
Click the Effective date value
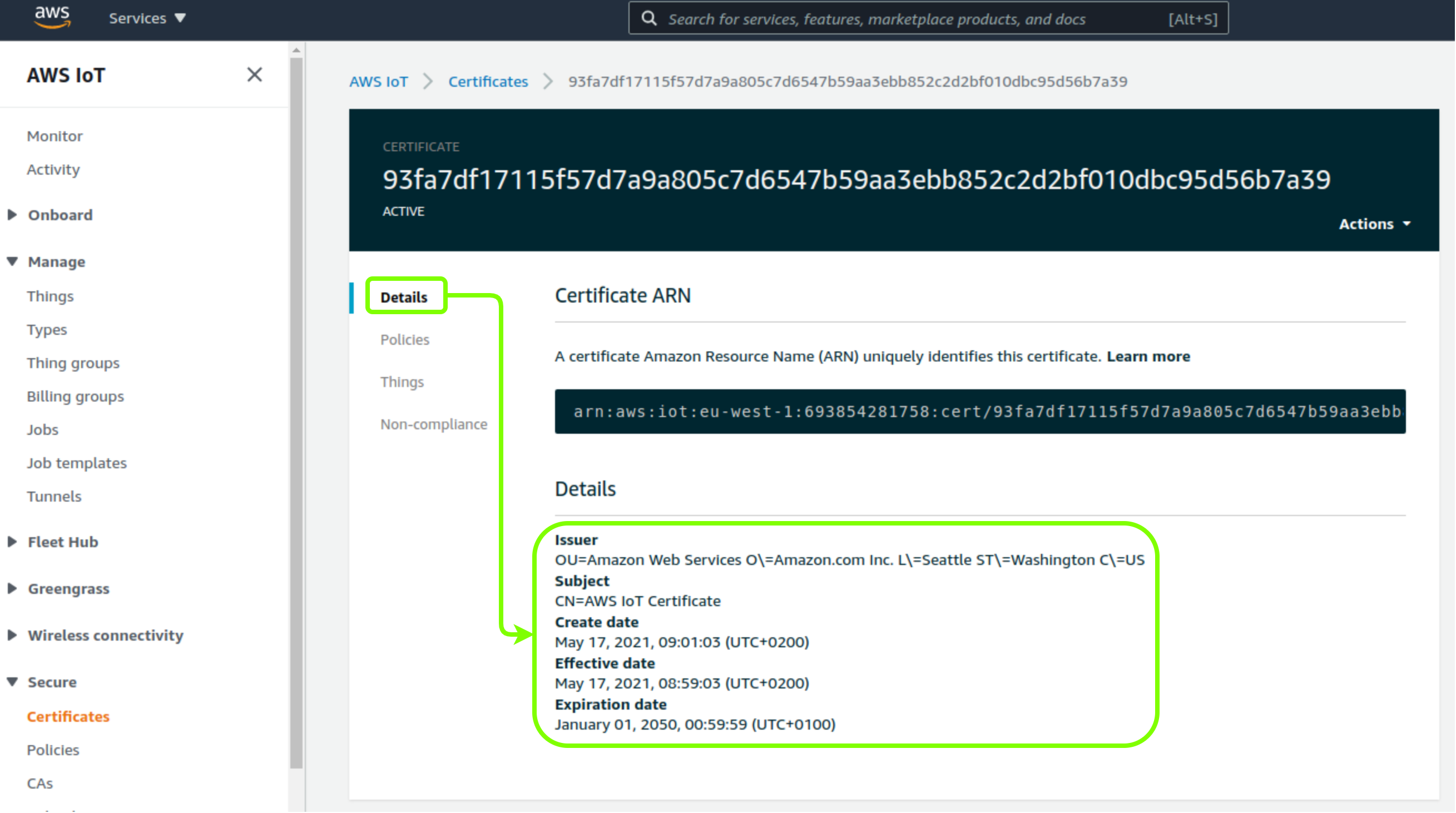coord(682,685)
